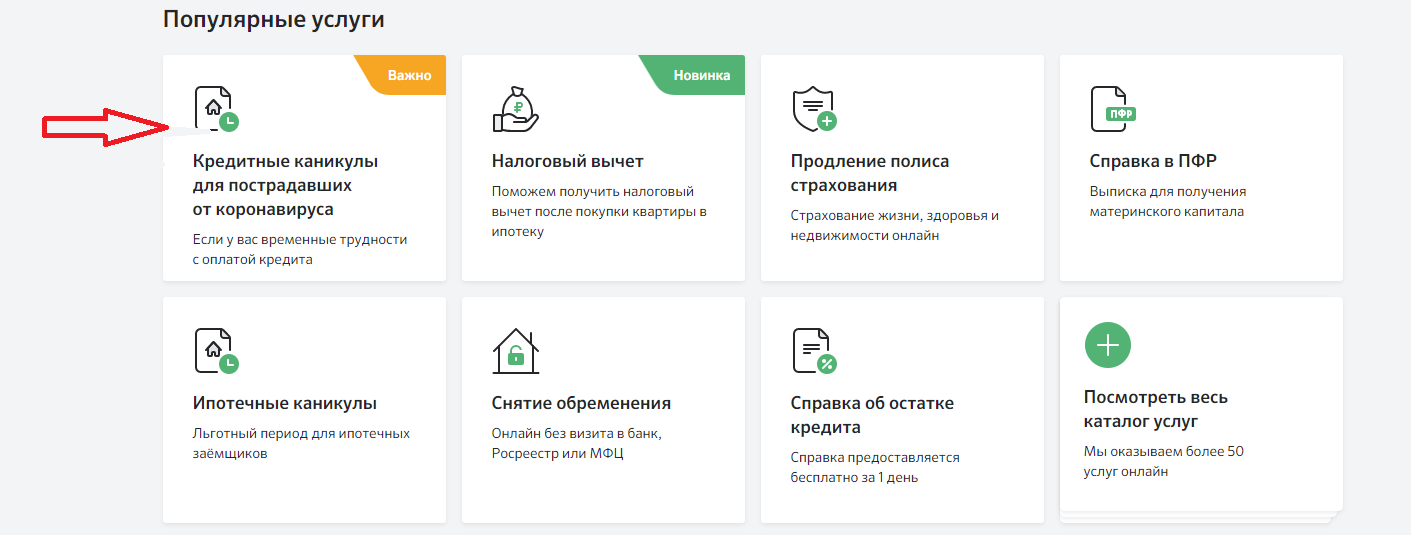1411x535 pixels.
Task: Click the tax deduction money bag icon
Action: [515, 109]
